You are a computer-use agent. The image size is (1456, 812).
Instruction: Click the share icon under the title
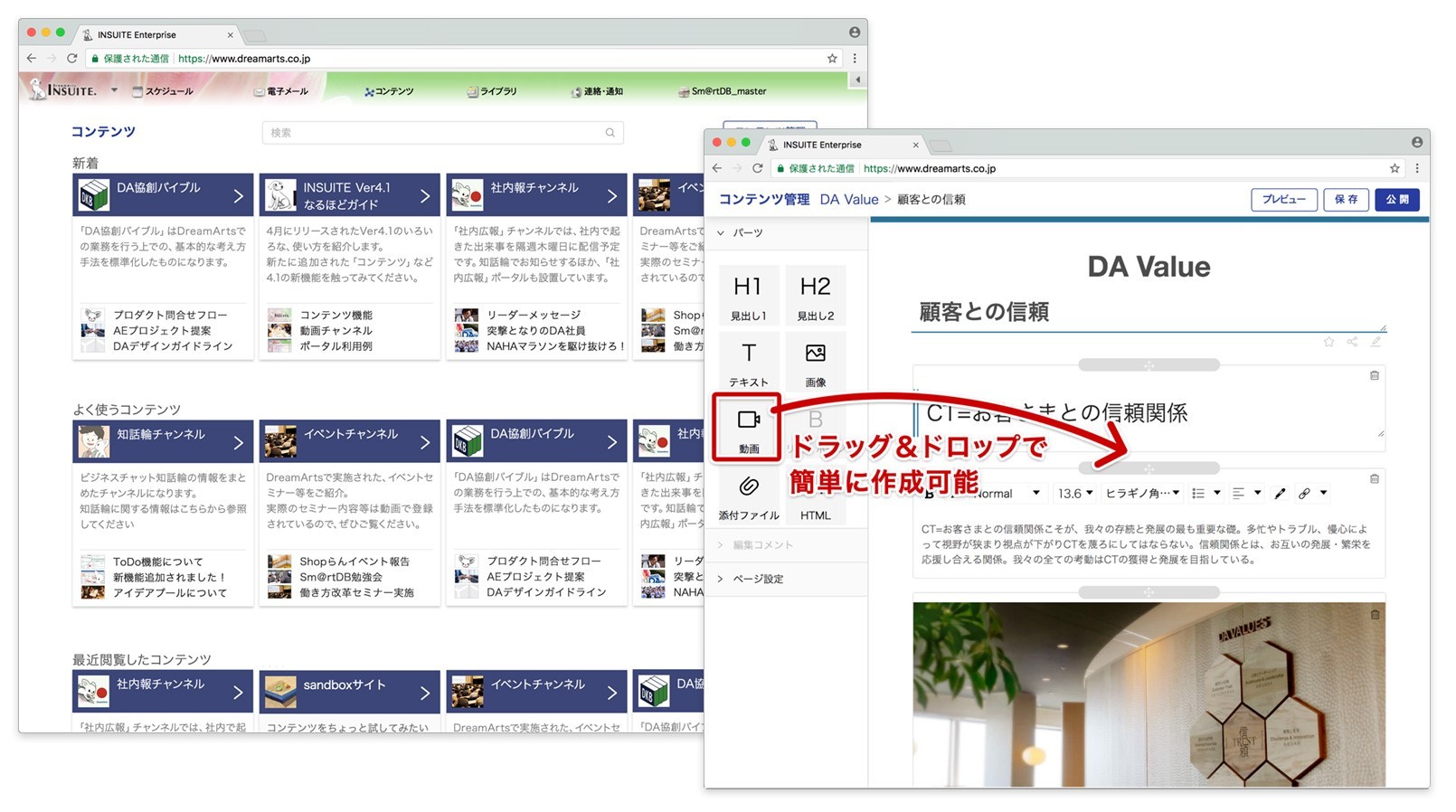[x=1352, y=342]
